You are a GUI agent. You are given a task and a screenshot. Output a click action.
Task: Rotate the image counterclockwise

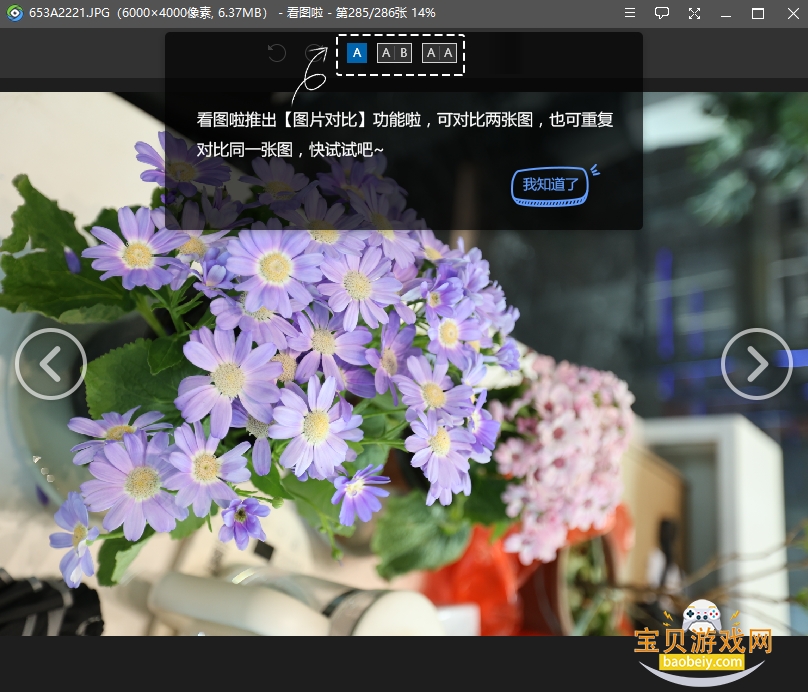pyautogui.click(x=277, y=53)
